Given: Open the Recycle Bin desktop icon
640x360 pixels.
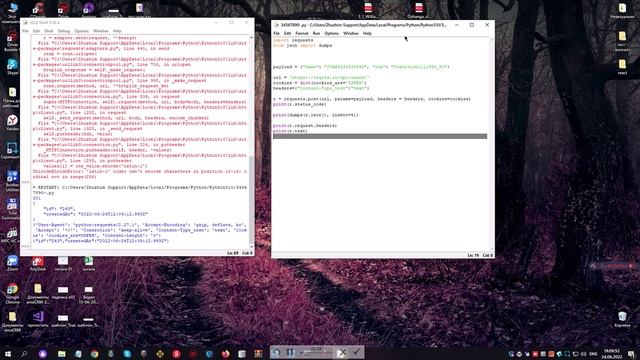Looking at the screenshot, I should tap(622, 318).
